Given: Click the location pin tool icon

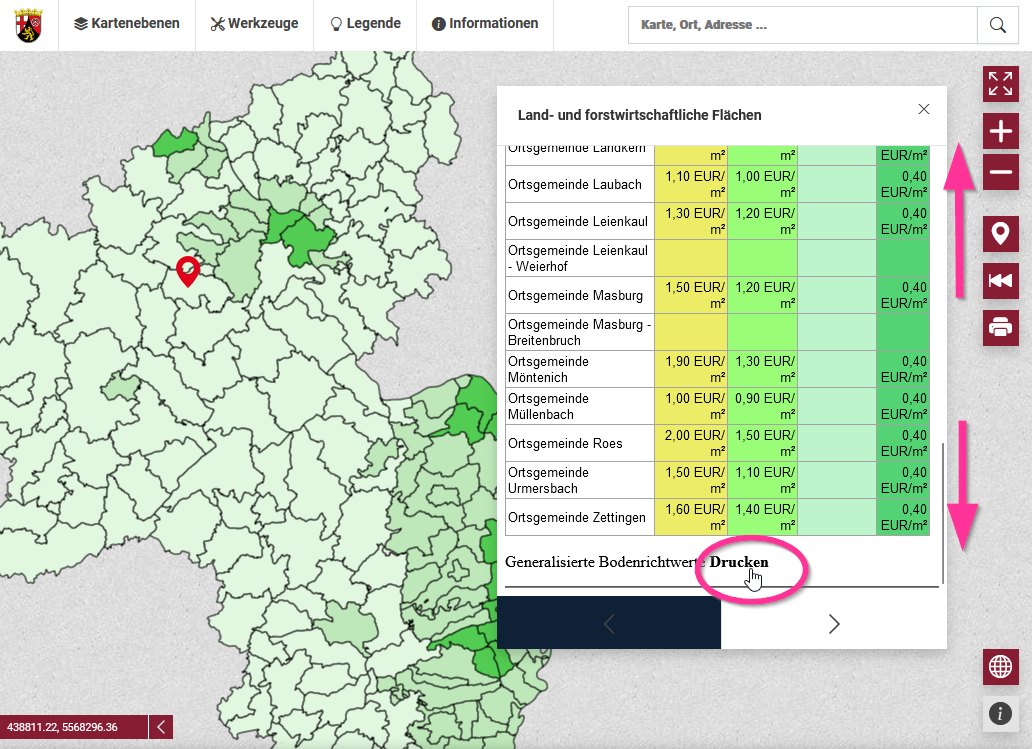Looking at the screenshot, I should 1000,234.
